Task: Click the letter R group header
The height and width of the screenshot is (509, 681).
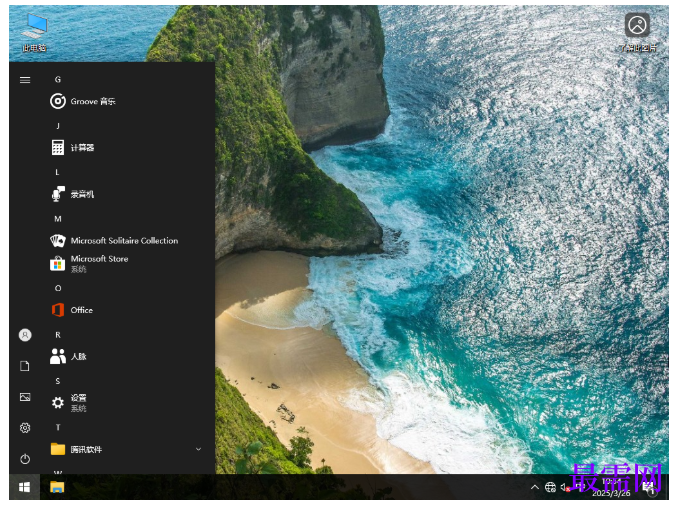Action: pos(58,335)
